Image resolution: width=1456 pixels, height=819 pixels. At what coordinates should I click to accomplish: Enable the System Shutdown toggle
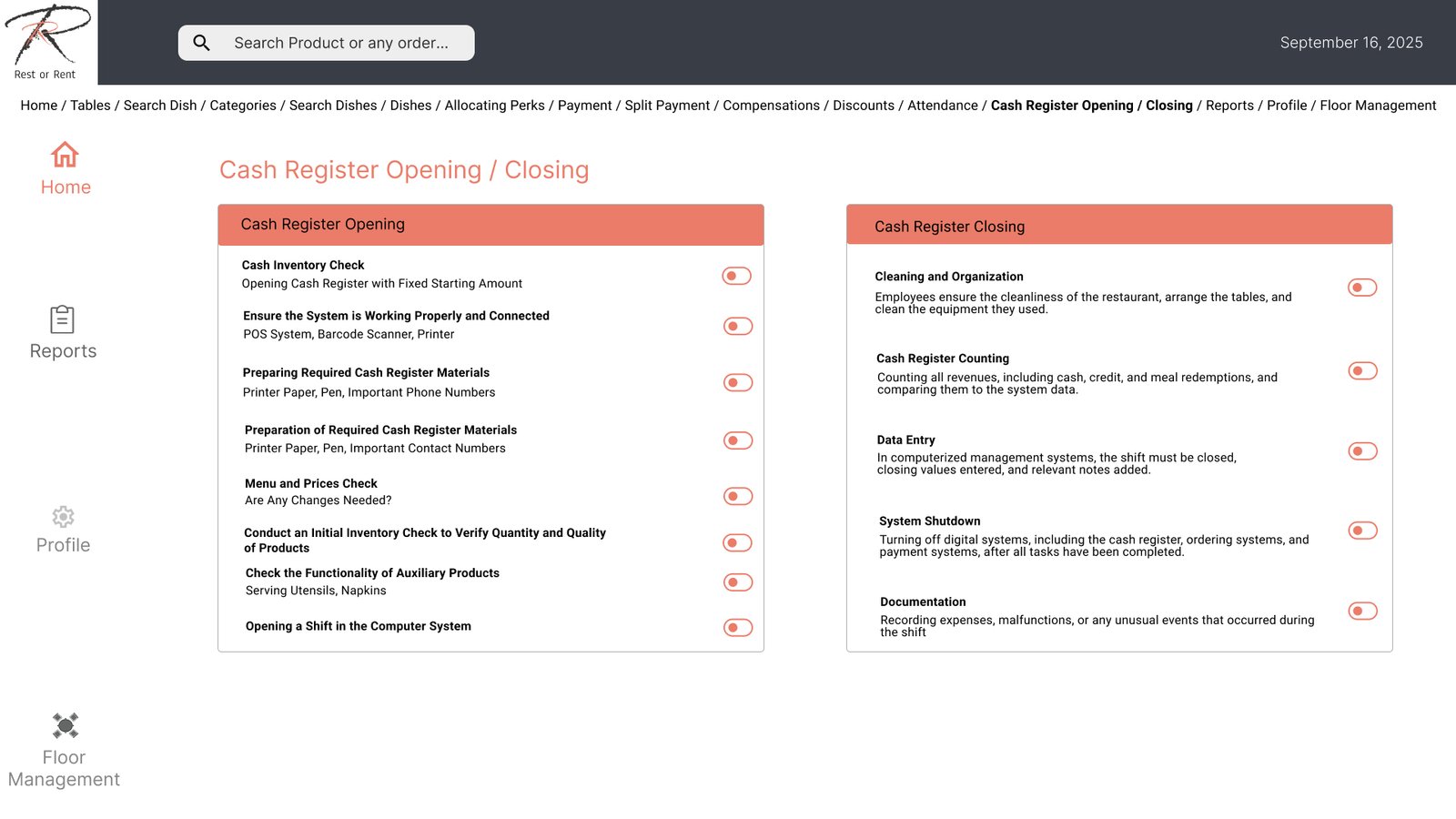pos(1361,531)
